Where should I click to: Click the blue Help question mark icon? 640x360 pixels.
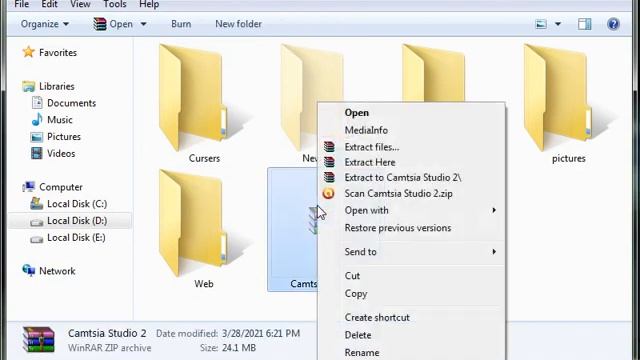point(613,24)
